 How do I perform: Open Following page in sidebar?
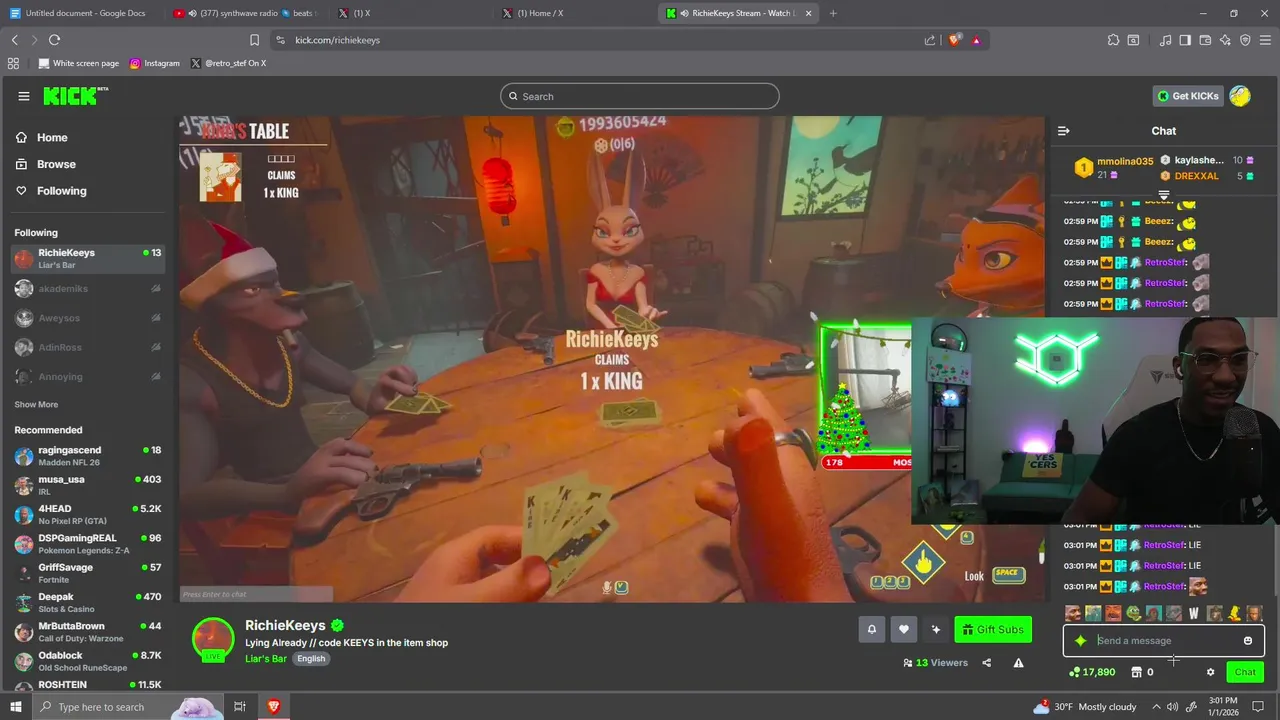coord(61,191)
